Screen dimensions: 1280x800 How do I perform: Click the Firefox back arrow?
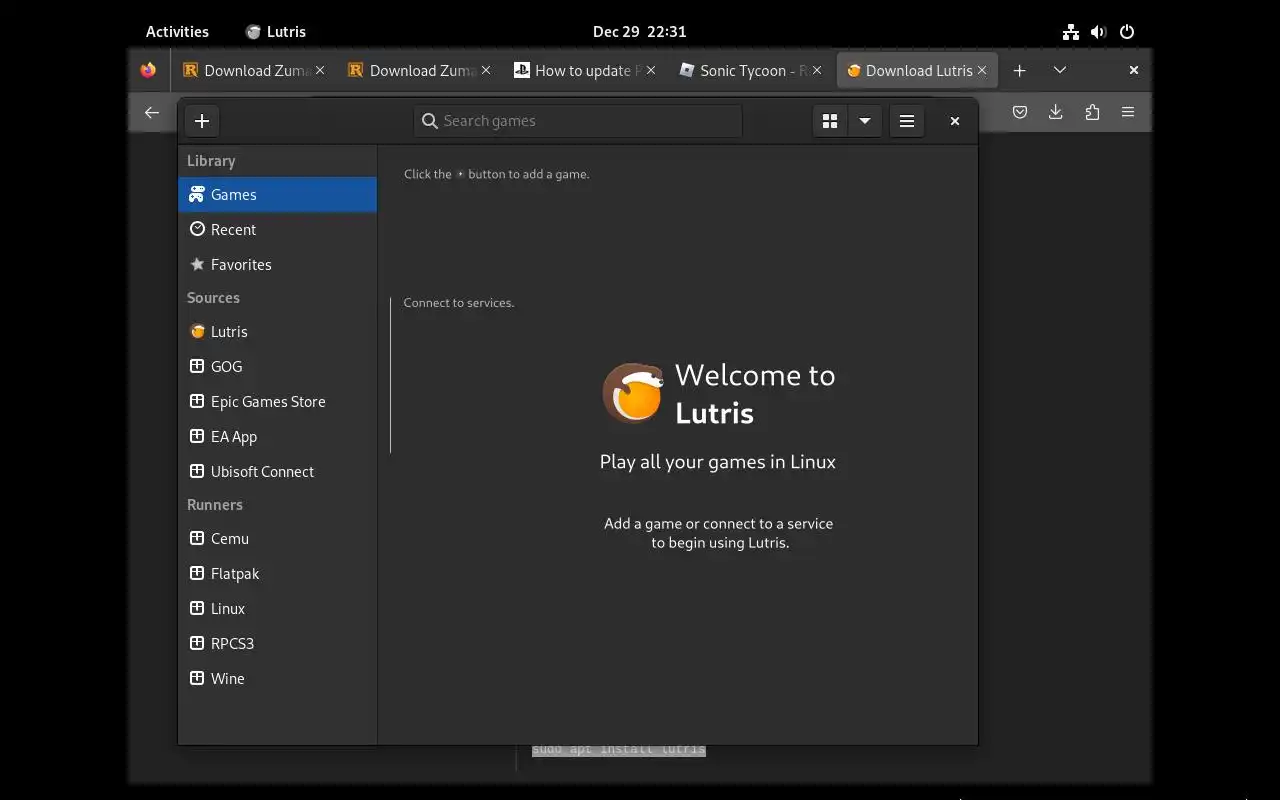pos(152,113)
